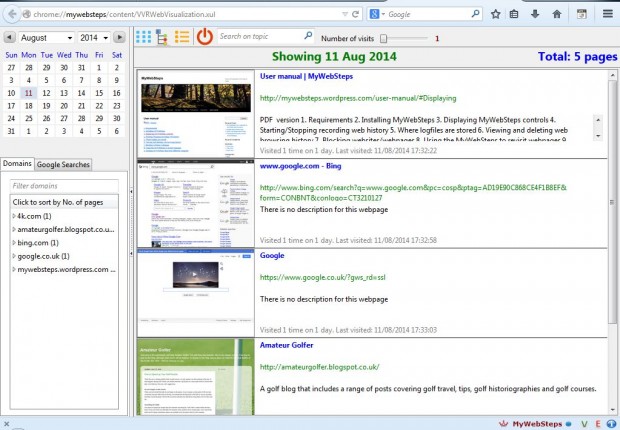Switch to the tree view
620x430 pixels.
pos(161,37)
